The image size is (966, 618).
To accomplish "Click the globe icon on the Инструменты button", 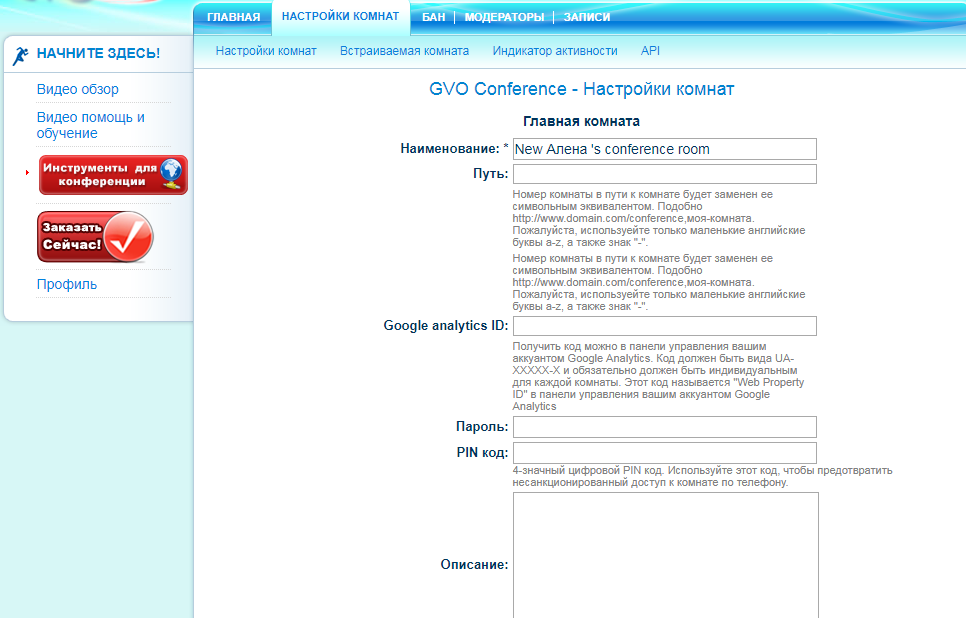I will (x=172, y=173).
